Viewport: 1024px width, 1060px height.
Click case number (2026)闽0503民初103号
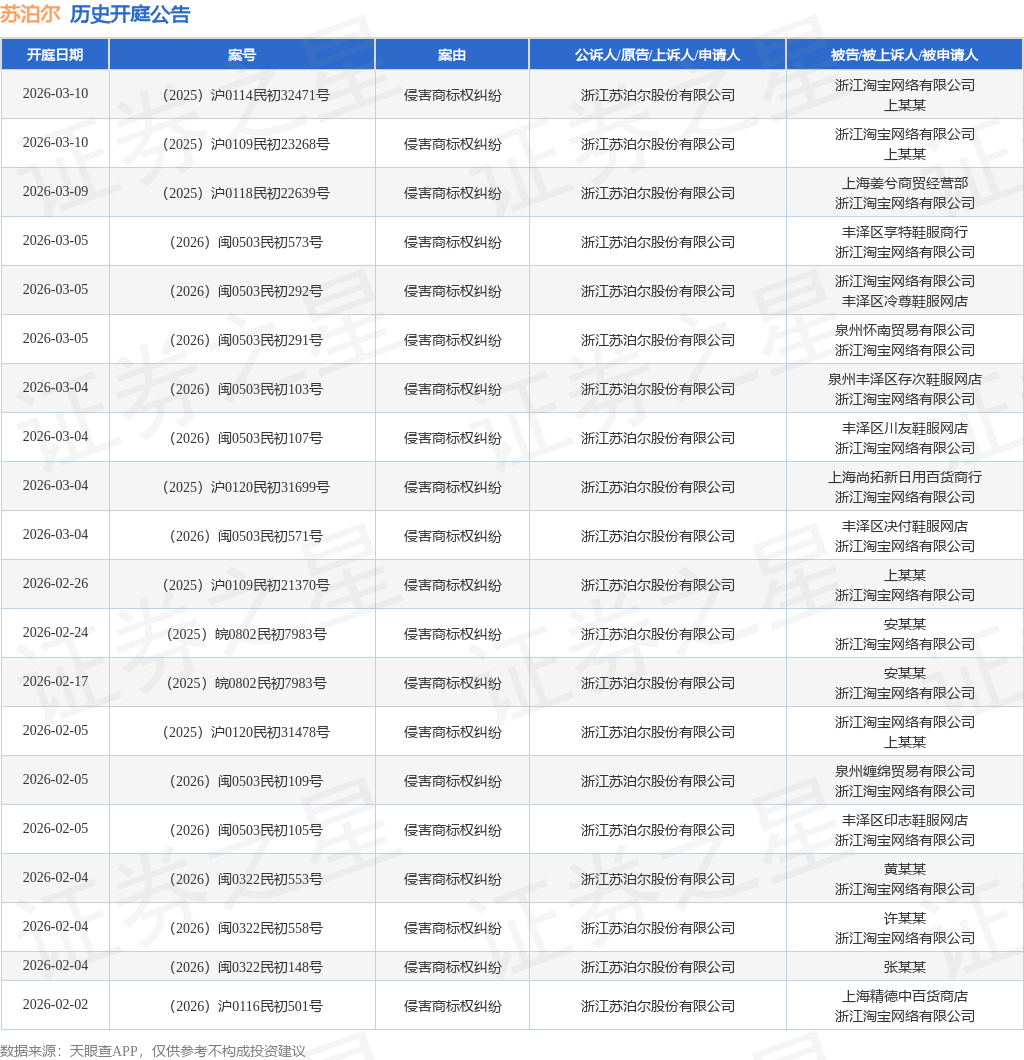(x=246, y=389)
